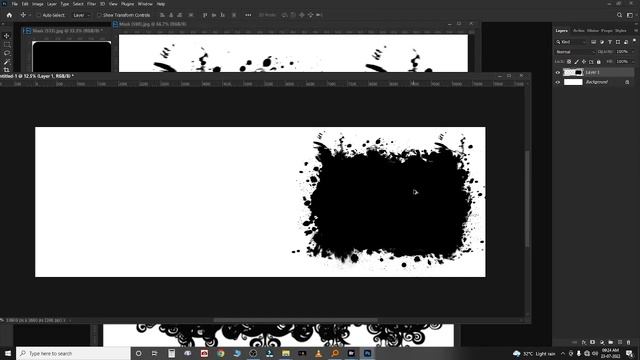Toggle lock position in Layers panel
The image size is (640, 360).
(584, 62)
